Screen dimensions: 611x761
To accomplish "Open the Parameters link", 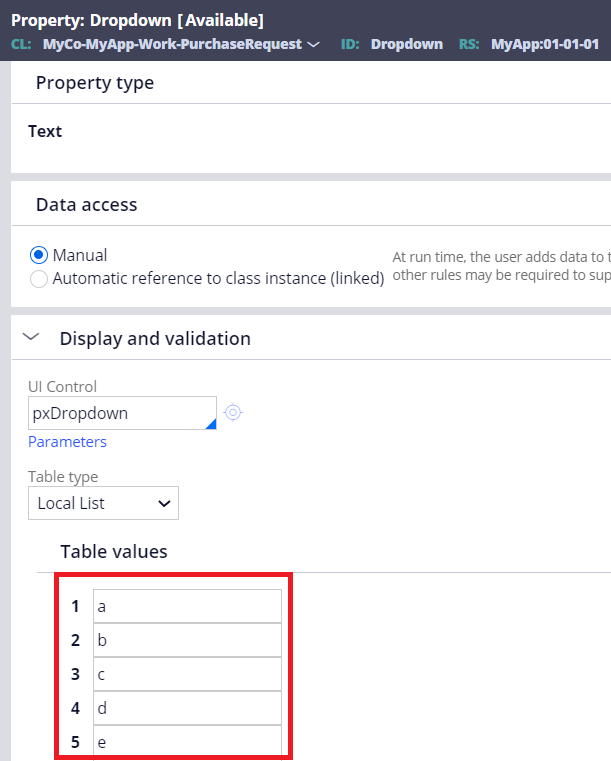I will [x=67, y=442].
